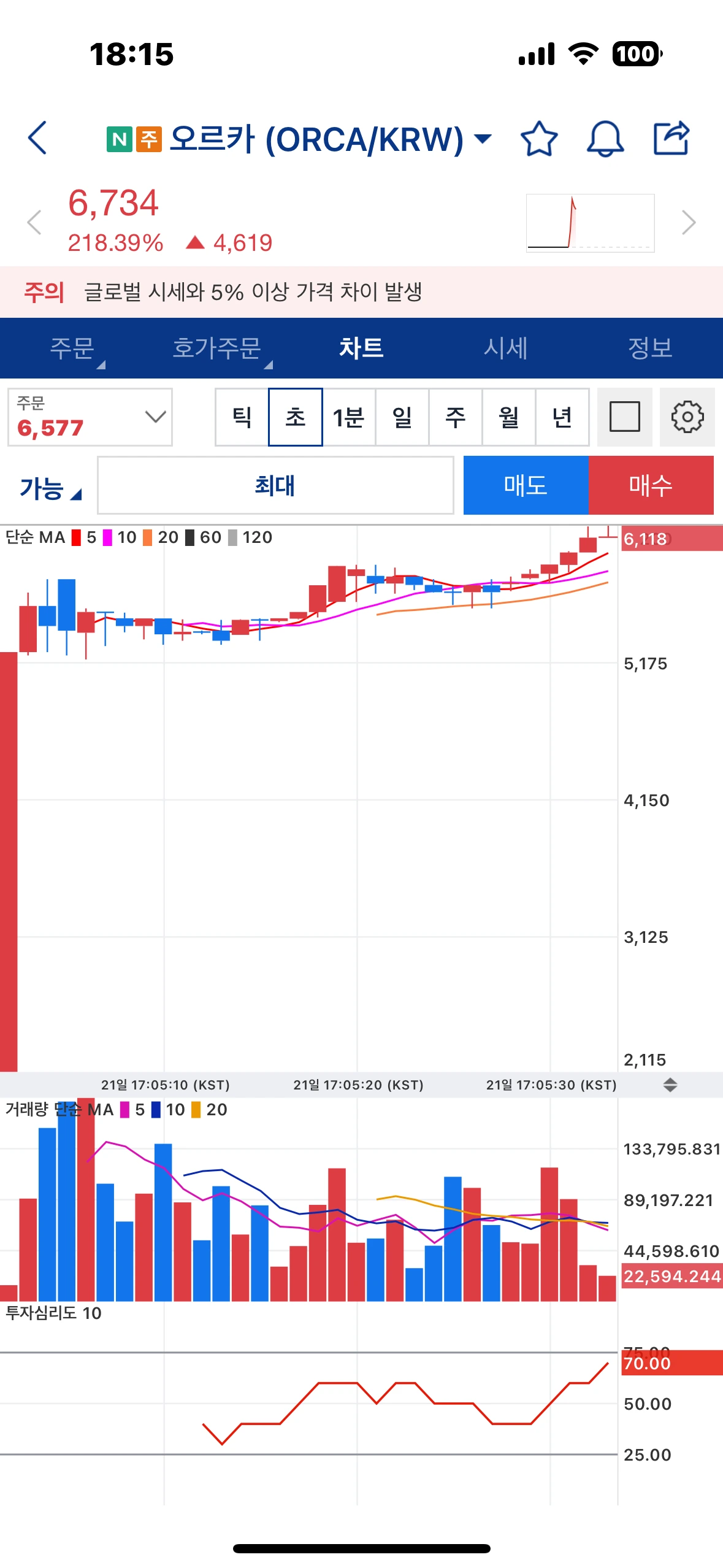This screenshot has height=1568, width=723.
Task: Tap the current price 6,734
Action: tap(113, 203)
